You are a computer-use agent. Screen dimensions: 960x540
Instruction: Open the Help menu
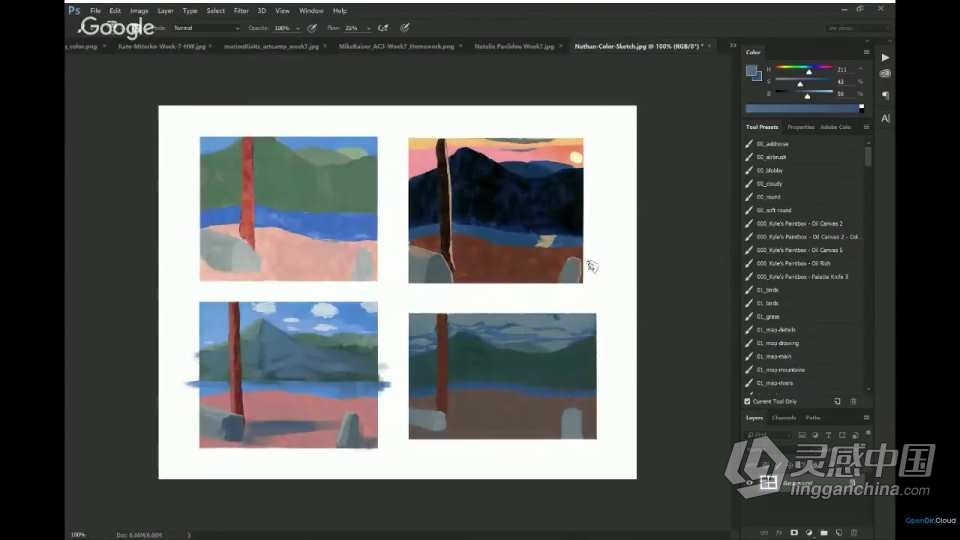340,11
